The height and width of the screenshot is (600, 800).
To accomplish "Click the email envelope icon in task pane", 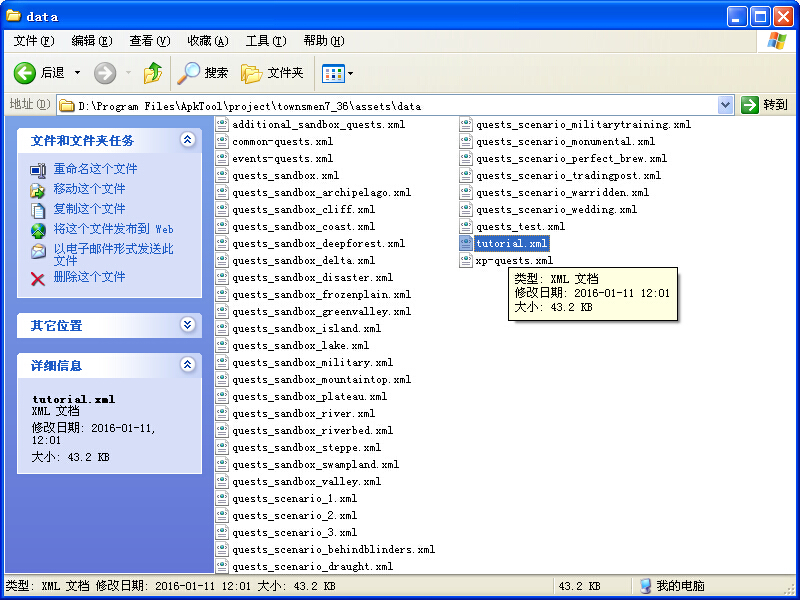I will [x=38, y=251].
